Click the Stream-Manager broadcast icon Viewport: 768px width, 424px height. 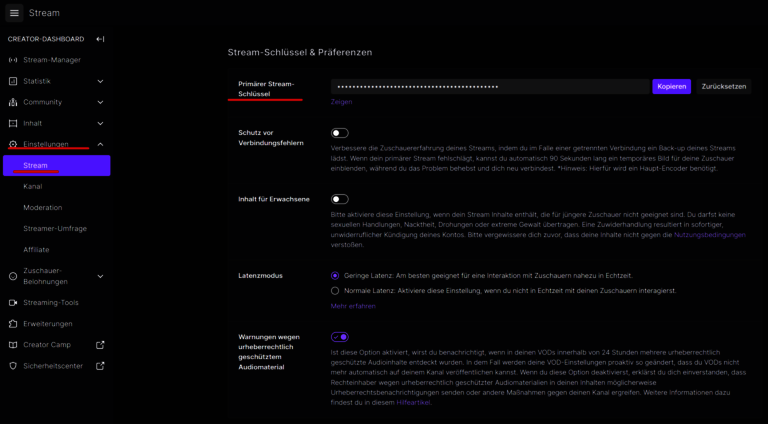(13, 60)
